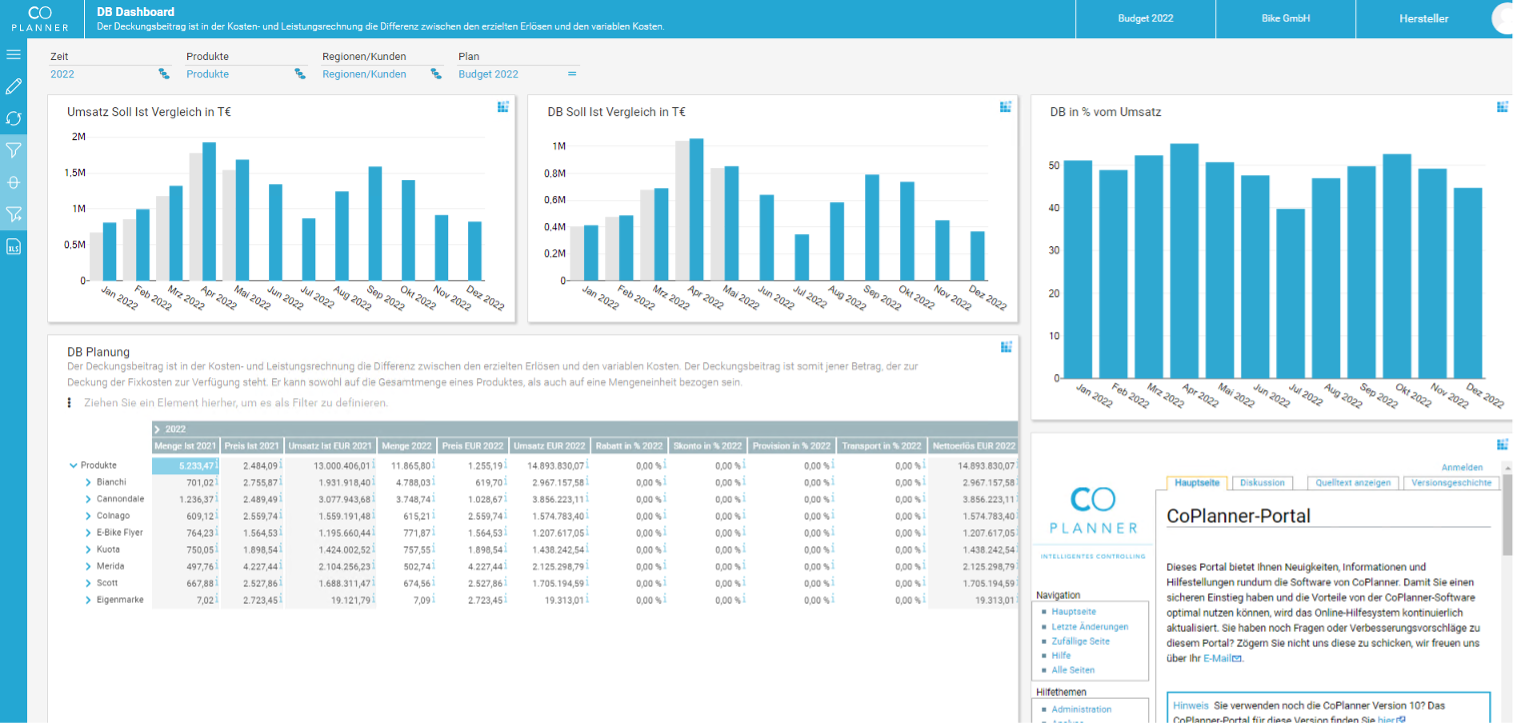The image size is (1514, 724).
Task: Collapse the Produkte tree row
Action: (x=74, y=465)
